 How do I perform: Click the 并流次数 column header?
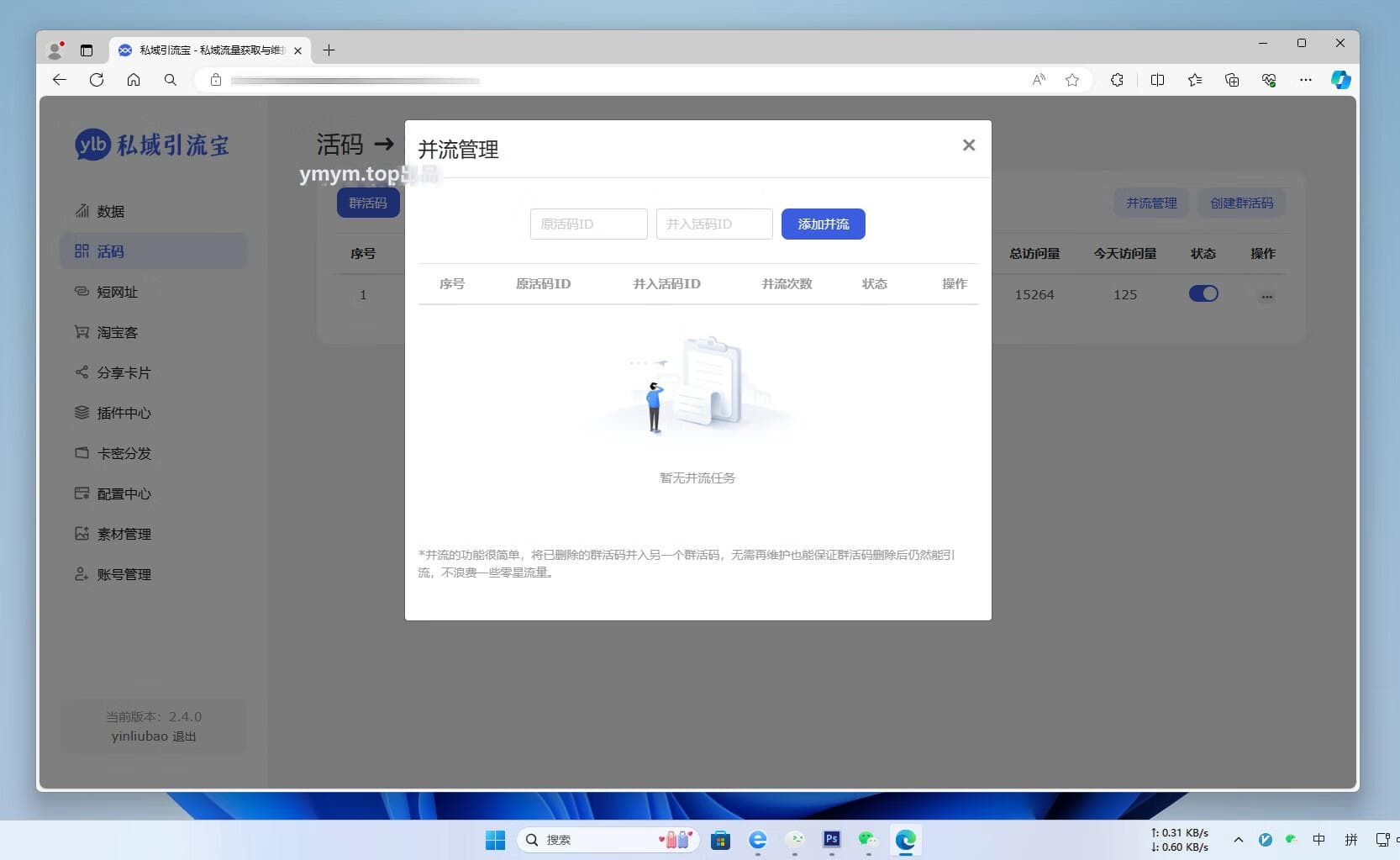click(x=787, y=284)
